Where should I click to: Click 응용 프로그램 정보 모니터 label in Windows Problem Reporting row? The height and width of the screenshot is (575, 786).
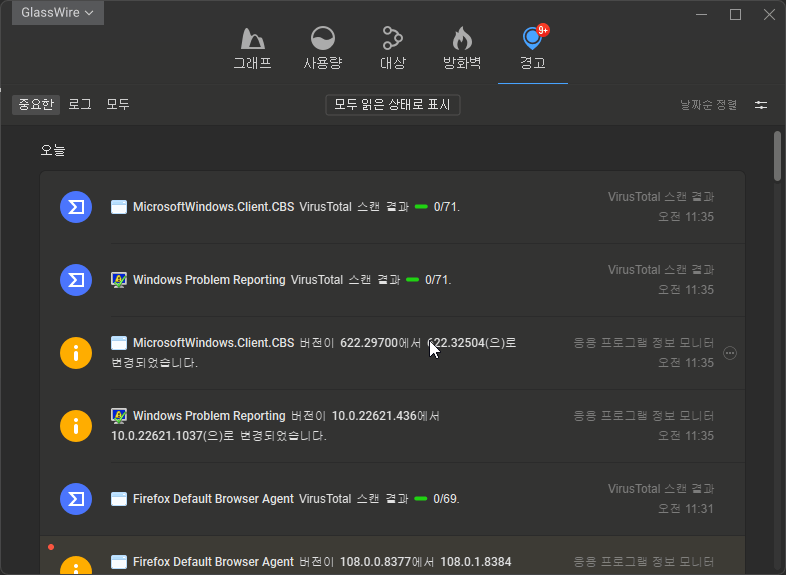pos(644,416)
